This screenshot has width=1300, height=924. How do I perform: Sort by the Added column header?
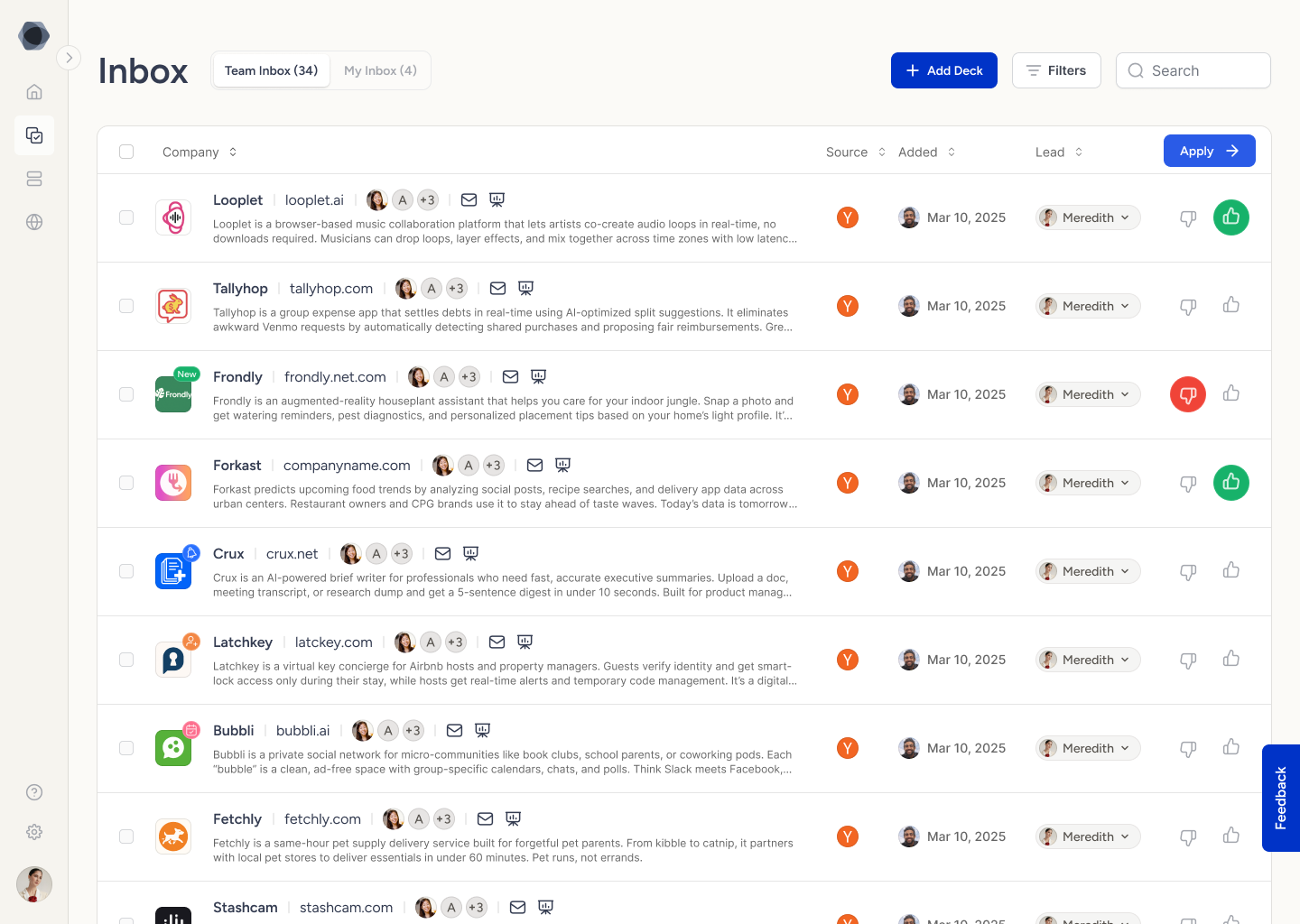pyautogui.click(x=927, y=152)
